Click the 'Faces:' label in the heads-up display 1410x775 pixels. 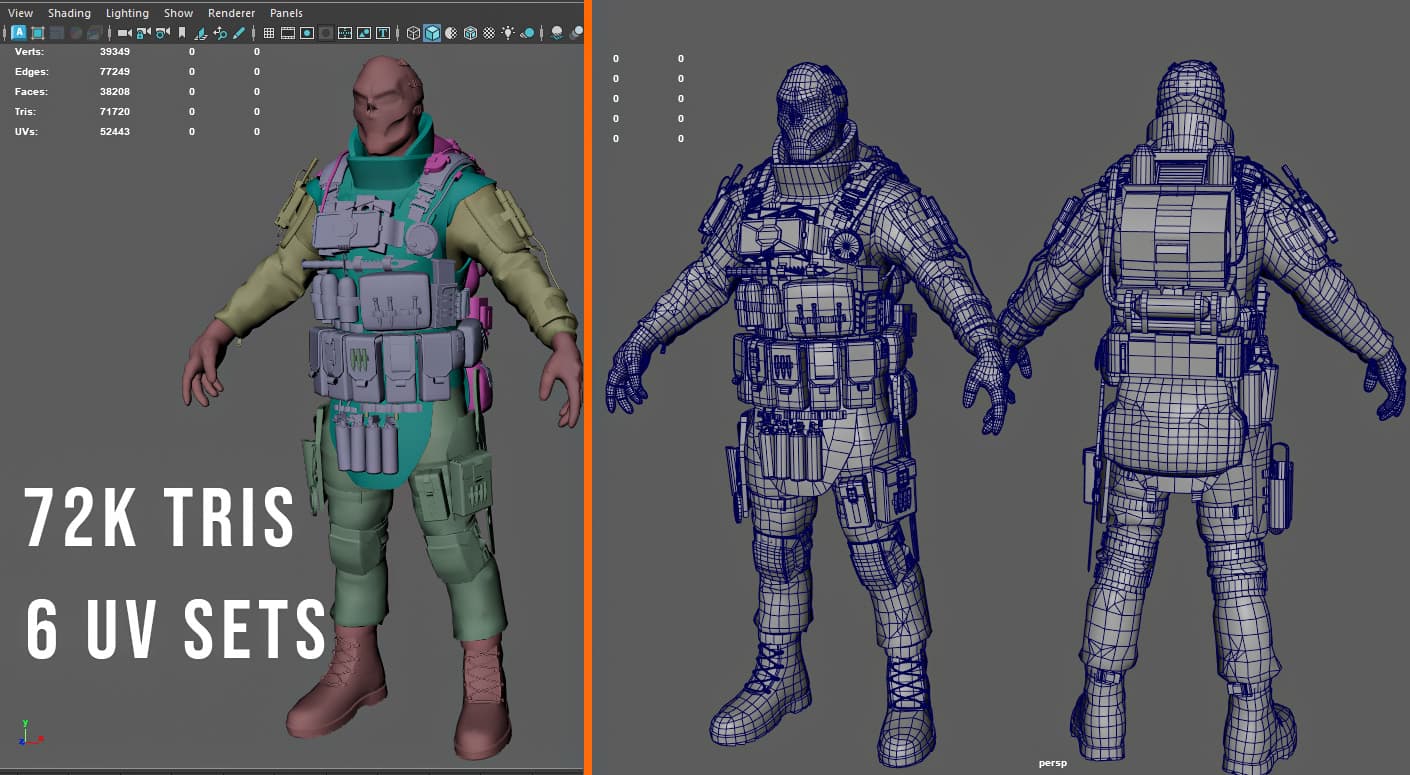(31, 92)
